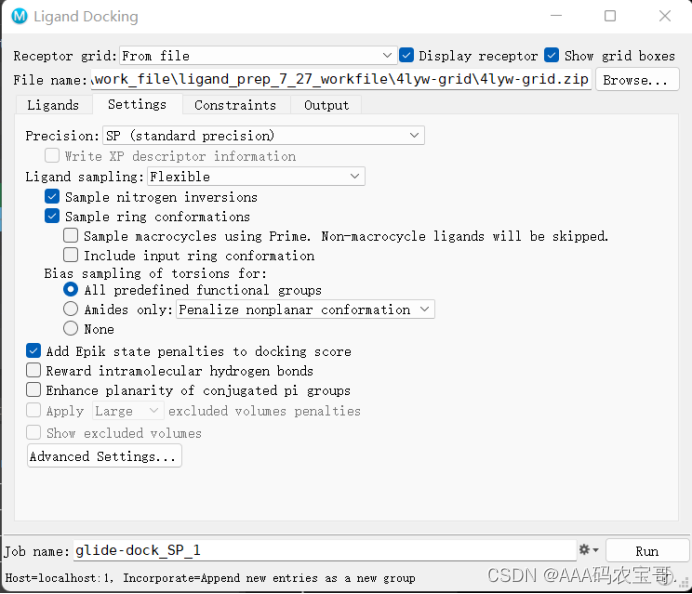This screenshot has height=594, width=692.
Task: Click the Browse... button
Action: pos(637,80)
